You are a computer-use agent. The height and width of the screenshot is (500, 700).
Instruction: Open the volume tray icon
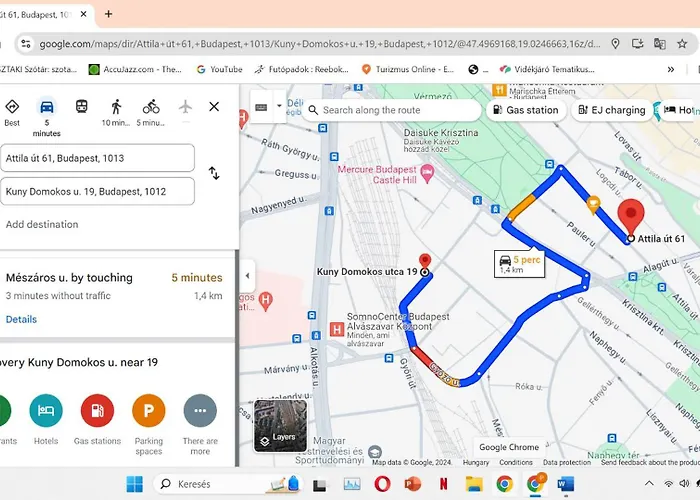coord(684,483)
